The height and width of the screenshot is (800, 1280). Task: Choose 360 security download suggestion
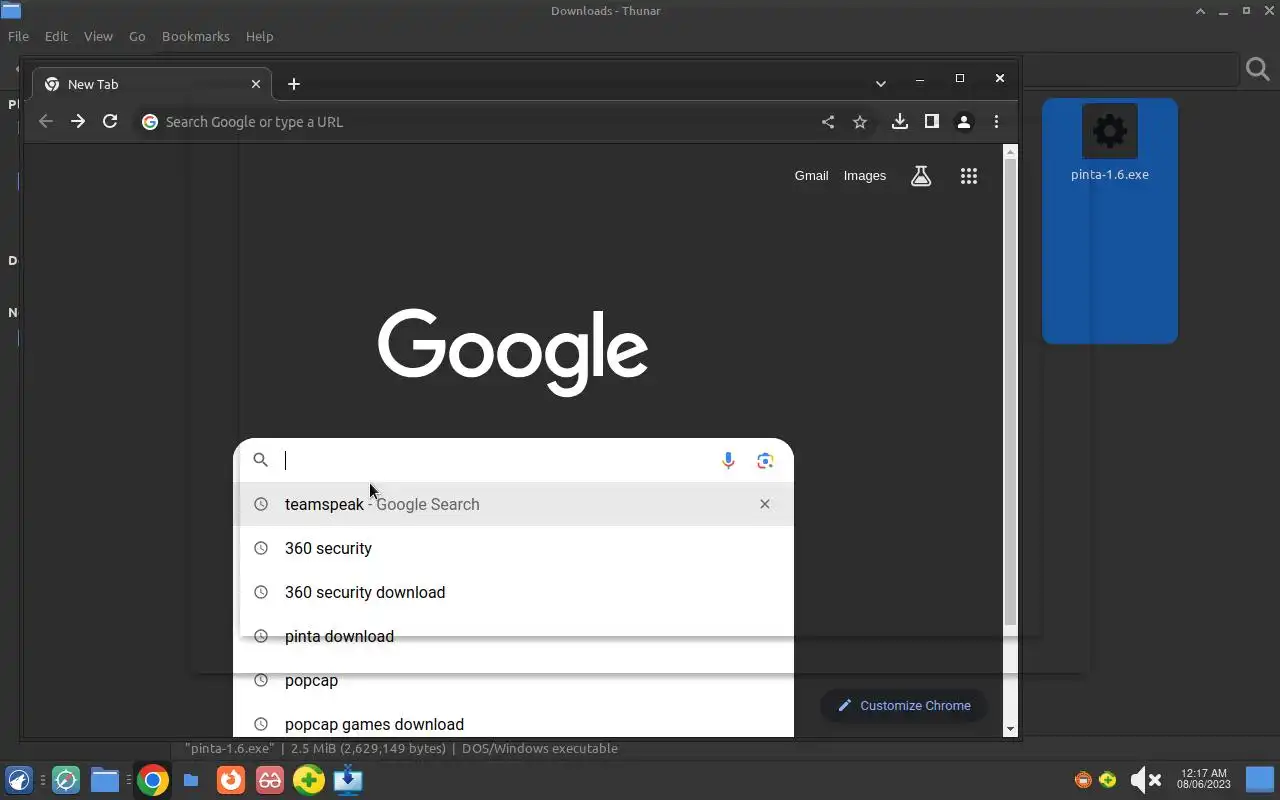click(x=513, y=592)
